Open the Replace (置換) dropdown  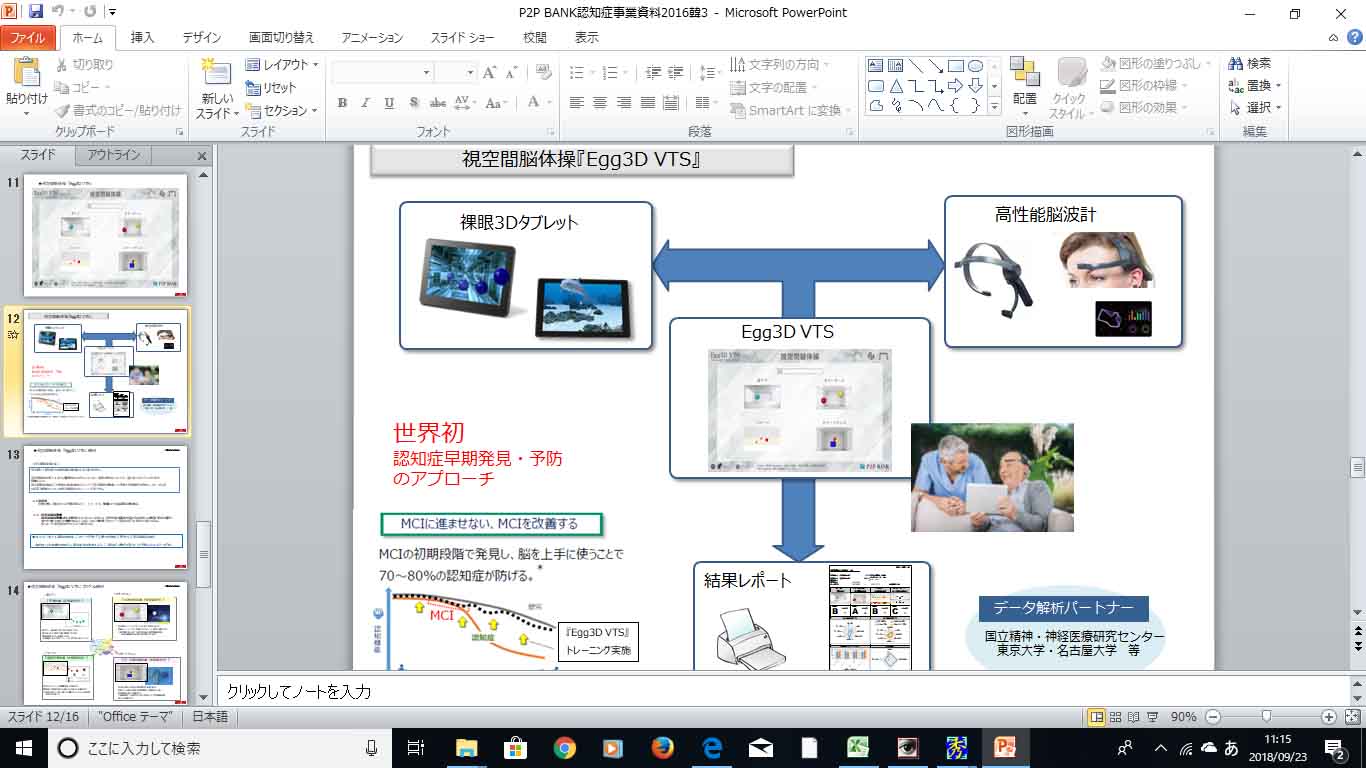coord(1255,86)
